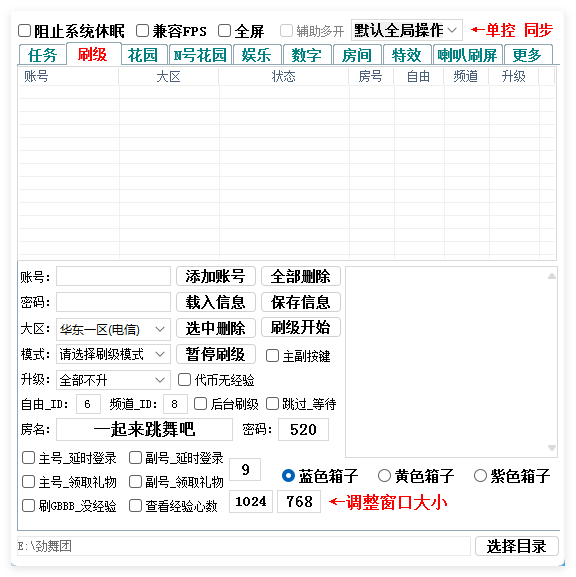This screenshot has width=576, height=577.
Task: Toggle the 兼容FPS checkbox
Action: (x=142, y=31)
